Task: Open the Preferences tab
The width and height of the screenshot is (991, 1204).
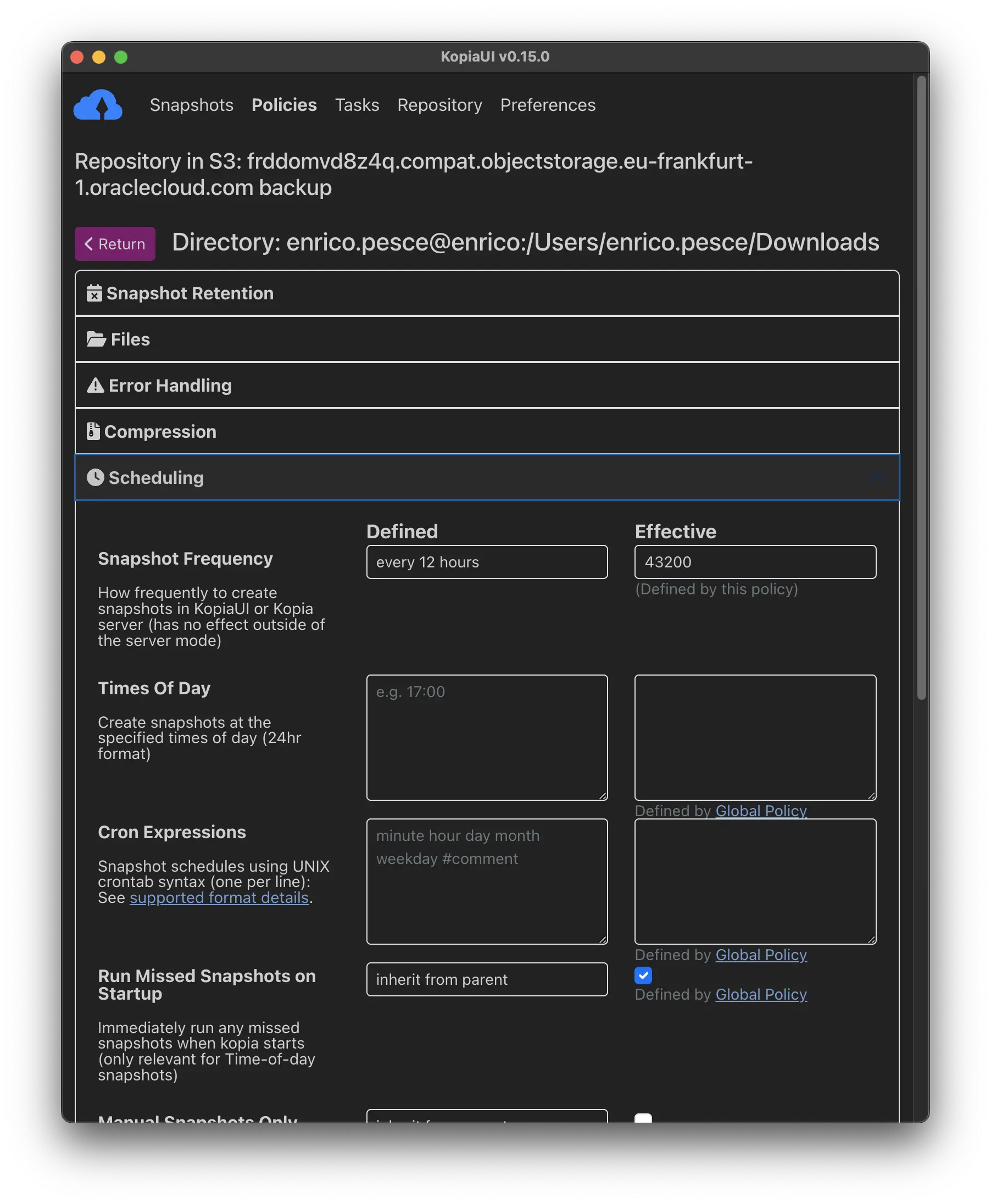Action: pyautogui.click(x=548, y=105)
